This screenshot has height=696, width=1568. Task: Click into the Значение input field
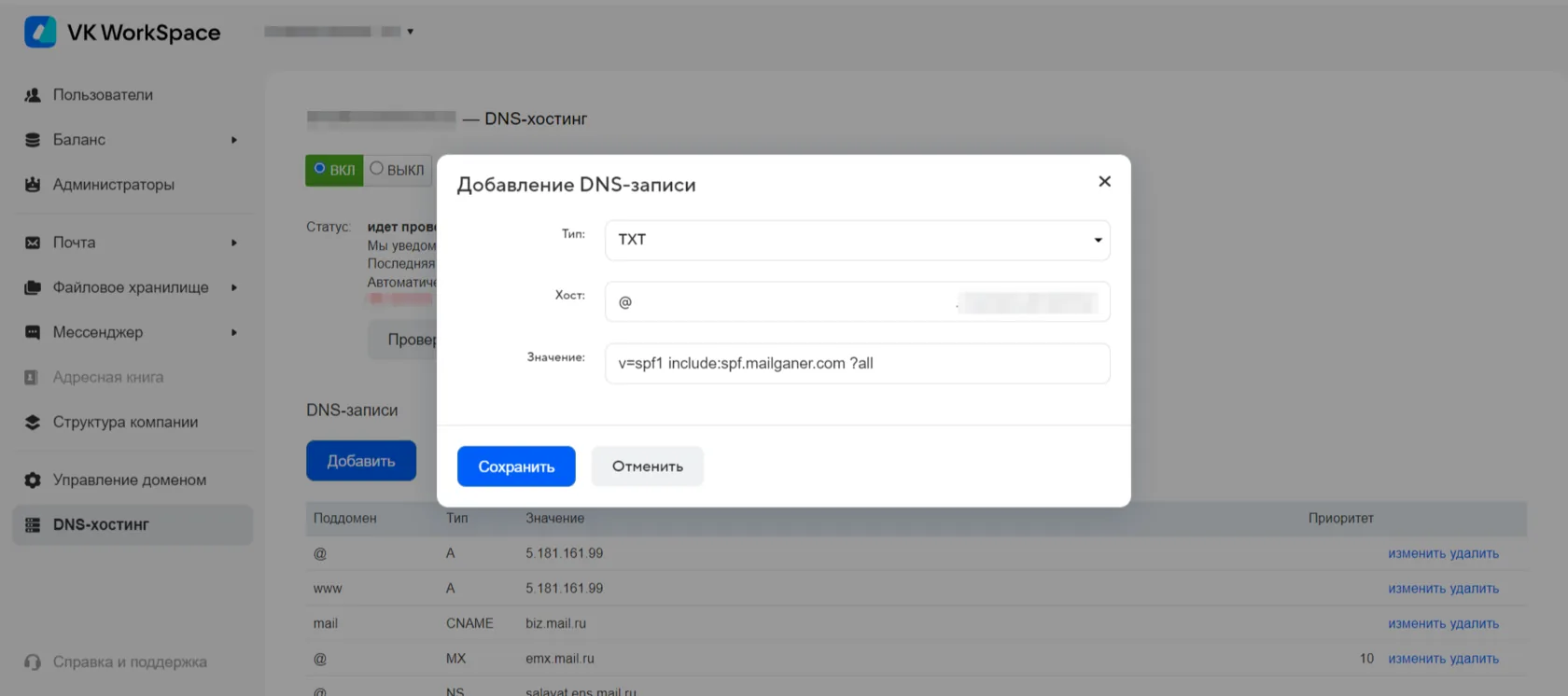point(857,364)
